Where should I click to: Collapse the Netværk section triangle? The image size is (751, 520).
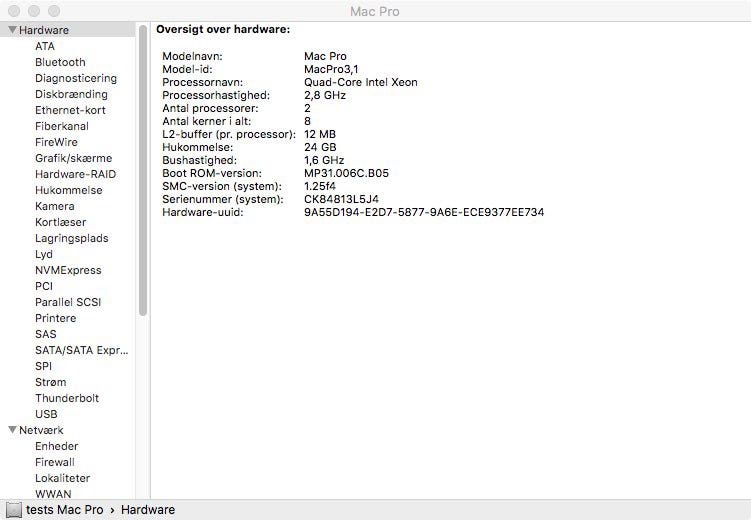12,430
